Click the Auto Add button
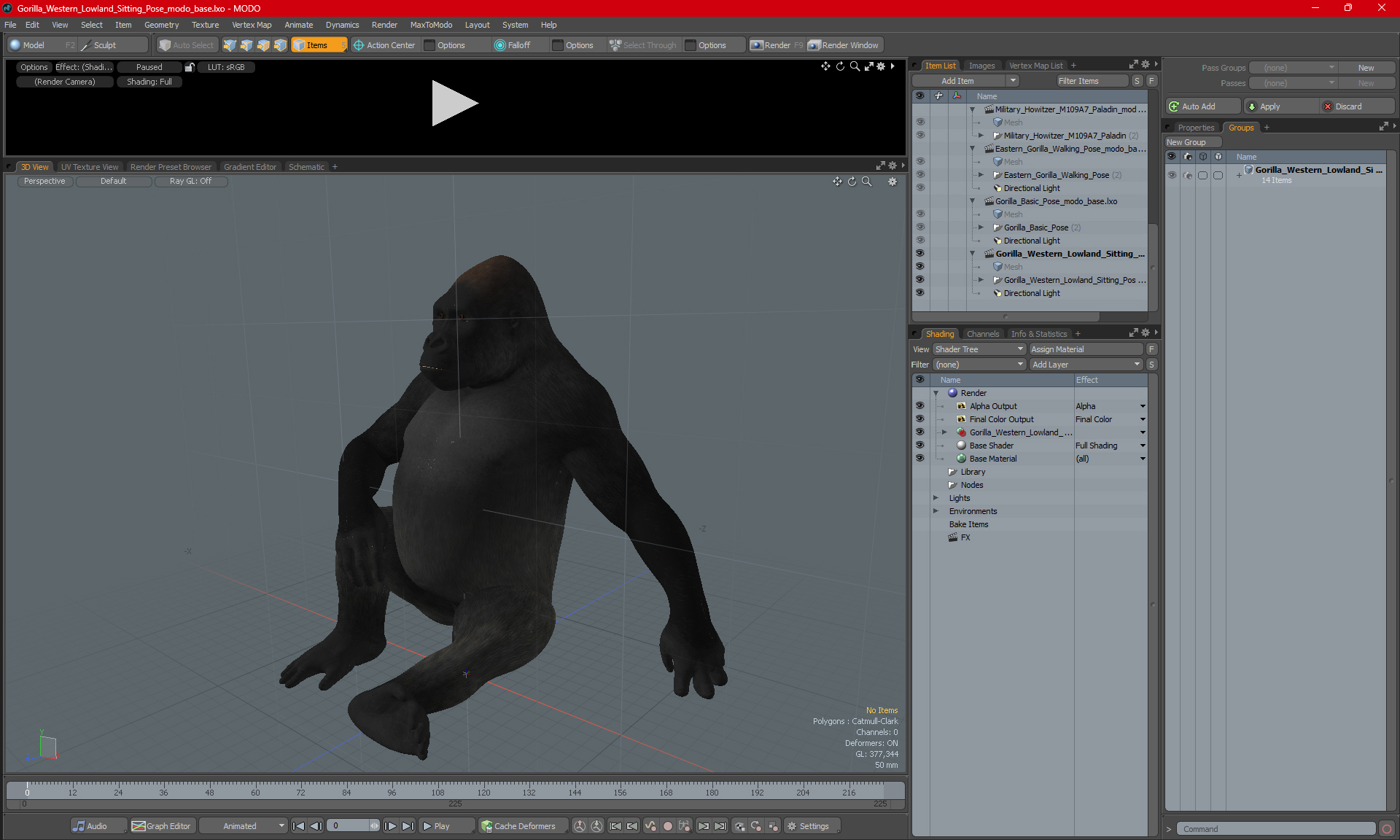This screenshot has height=840, width=1400. [x=1202, y=106]
